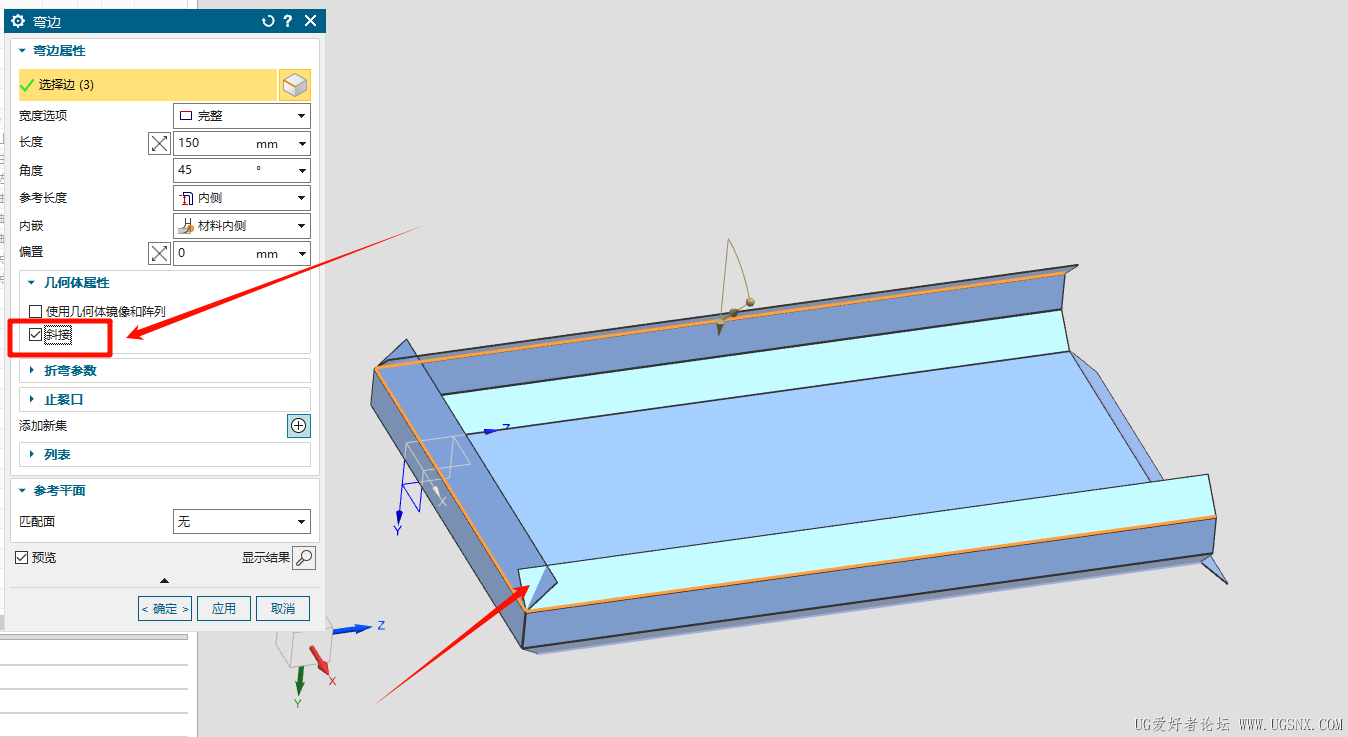Flip direction using the 长度 reverse icon
1348x737 pixels.
click(x=160, y=143)
